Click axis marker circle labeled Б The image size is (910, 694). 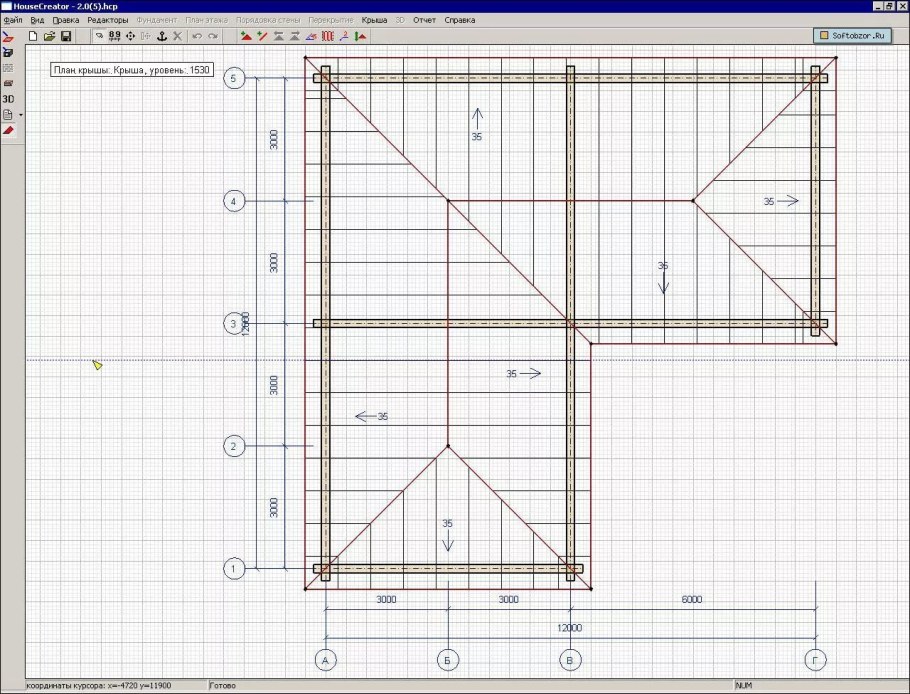point(447,658)
